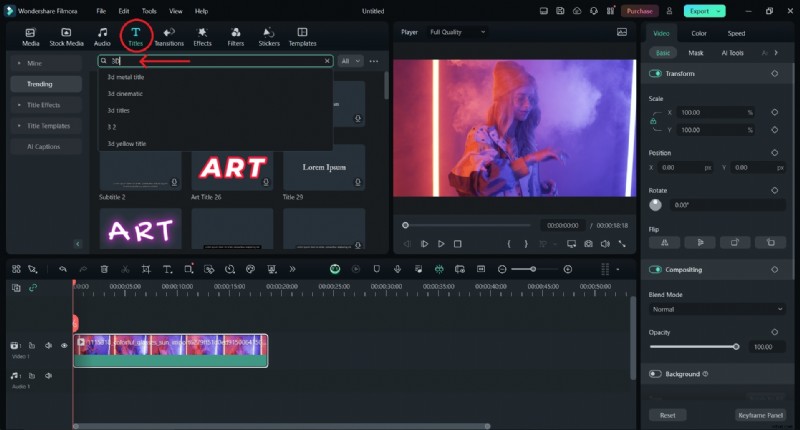Open the Tools menu
Image resolution: width=800 pixels, height=430 pixels.
[x=149, y=10]
